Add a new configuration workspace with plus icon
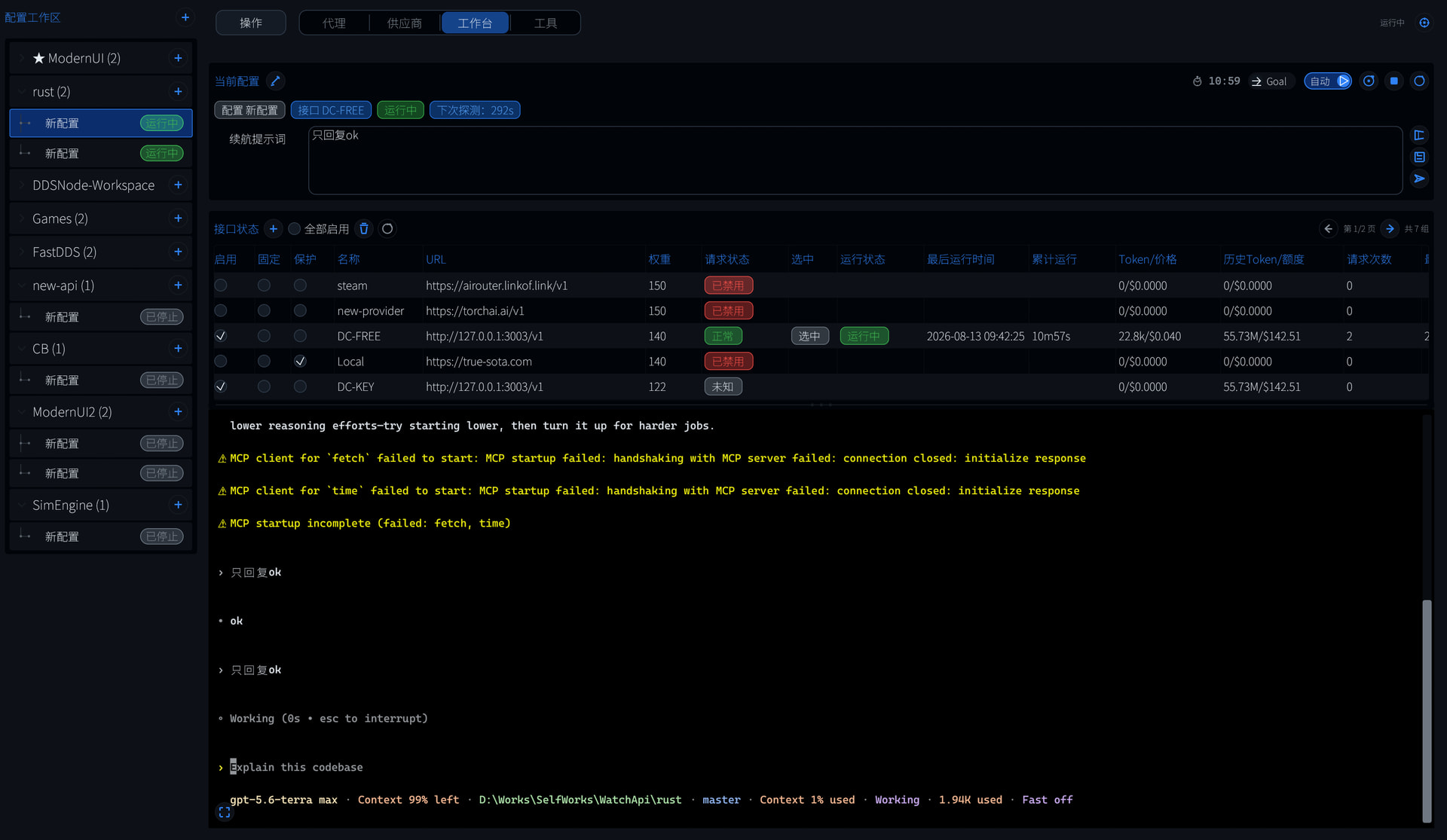Screen dimensions: 1447x840 pos(185,17)
